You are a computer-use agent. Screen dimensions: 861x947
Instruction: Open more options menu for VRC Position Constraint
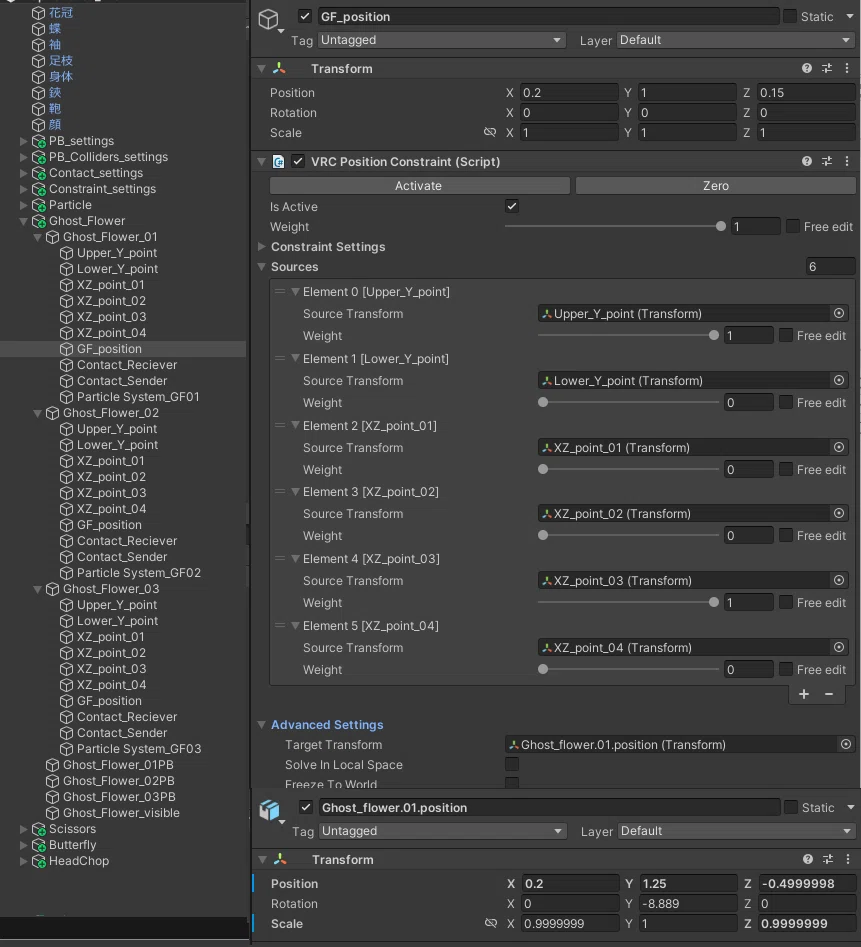coord(847,161)
